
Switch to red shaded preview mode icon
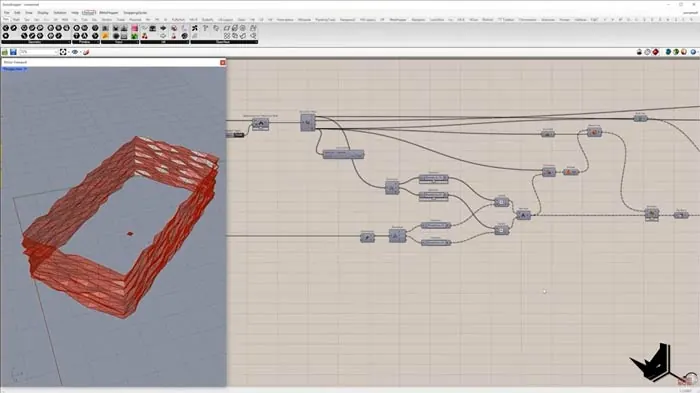tap(656, 52)
